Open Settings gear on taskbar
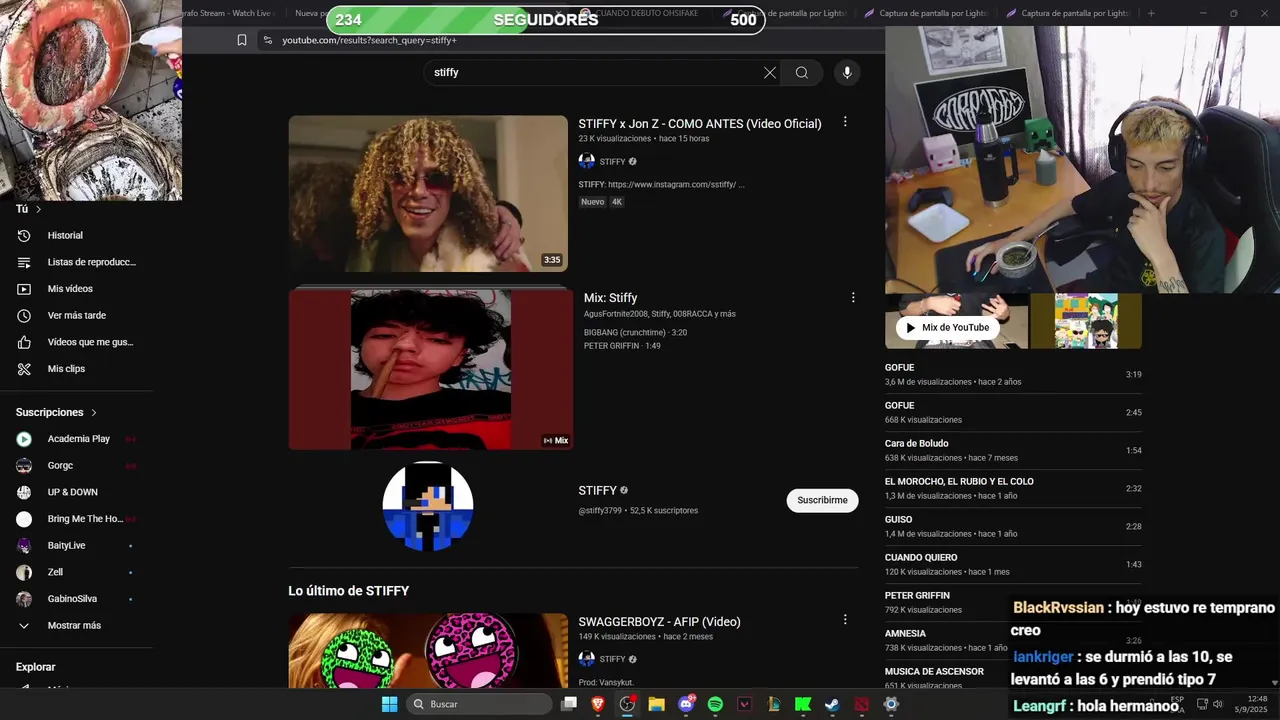This screenshot has height=720, width=1280. (x=891, y=704)
